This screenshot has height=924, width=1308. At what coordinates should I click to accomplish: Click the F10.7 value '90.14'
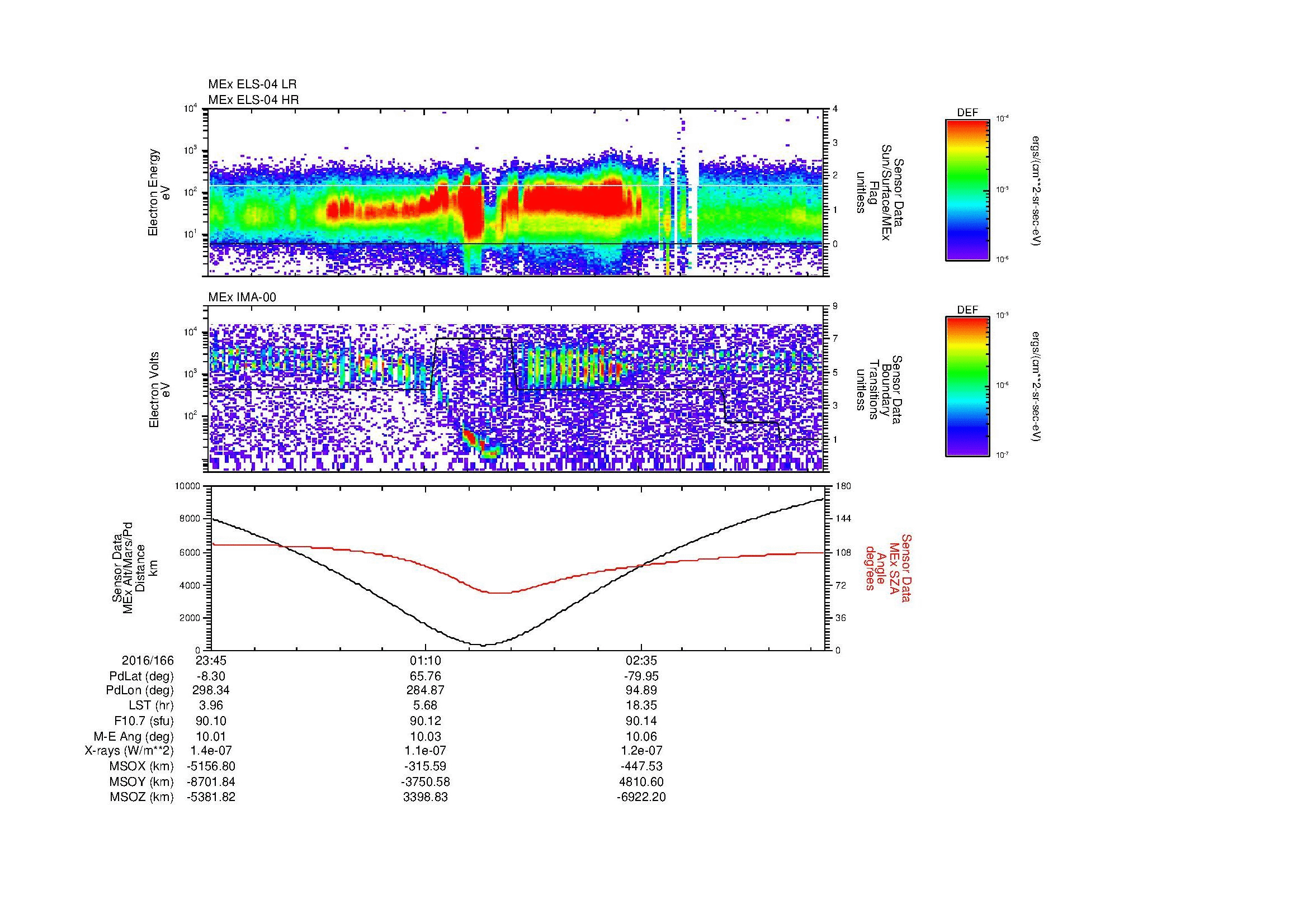point(641,721)
